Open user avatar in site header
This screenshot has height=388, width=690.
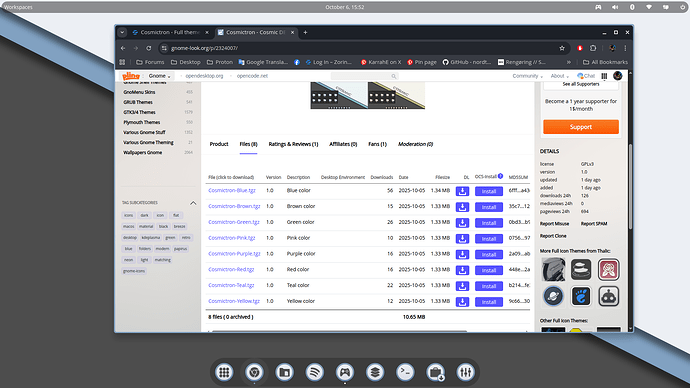(x=618, y=76)
